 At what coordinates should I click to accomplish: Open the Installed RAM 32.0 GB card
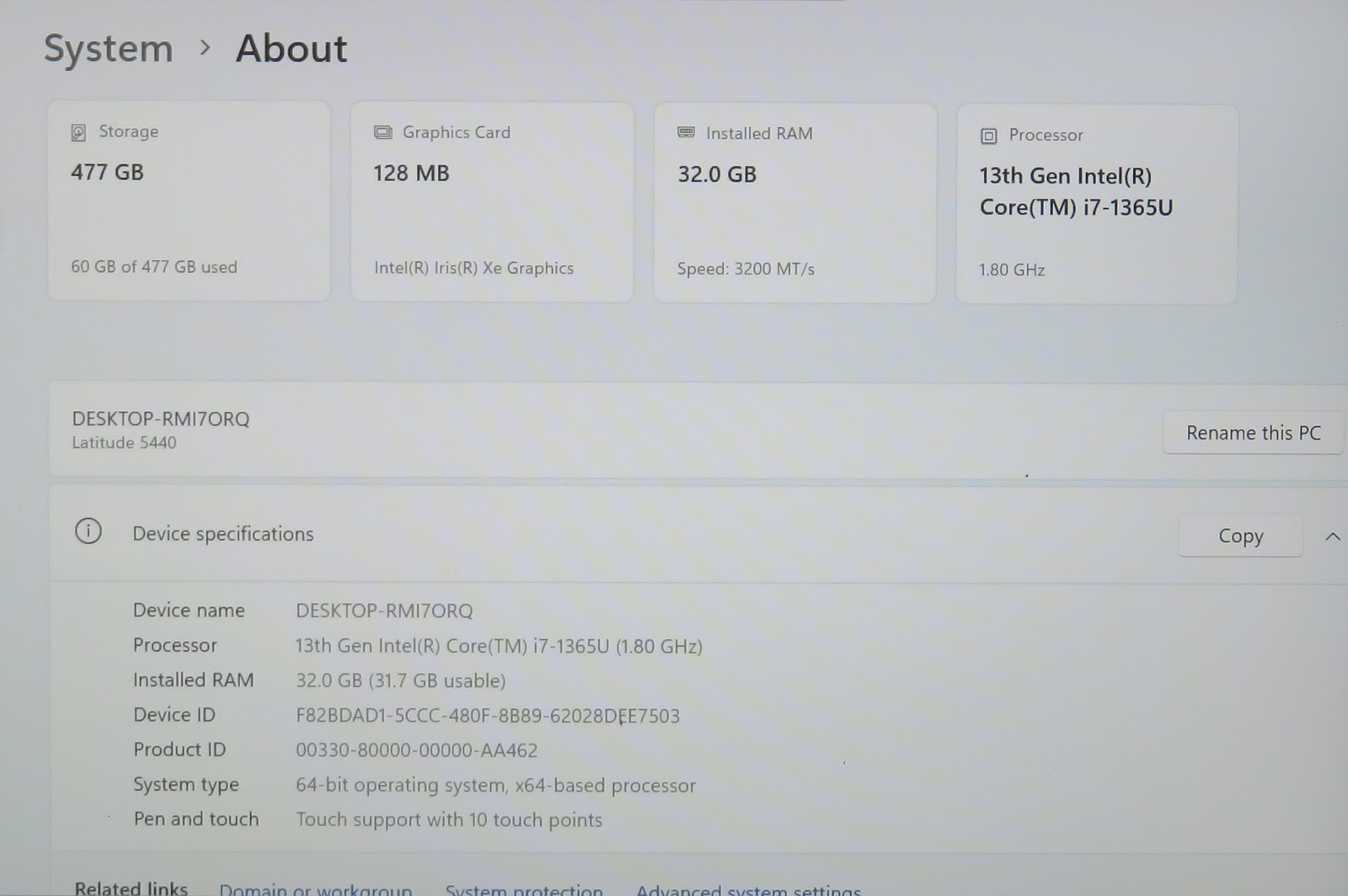coord(794,203)
